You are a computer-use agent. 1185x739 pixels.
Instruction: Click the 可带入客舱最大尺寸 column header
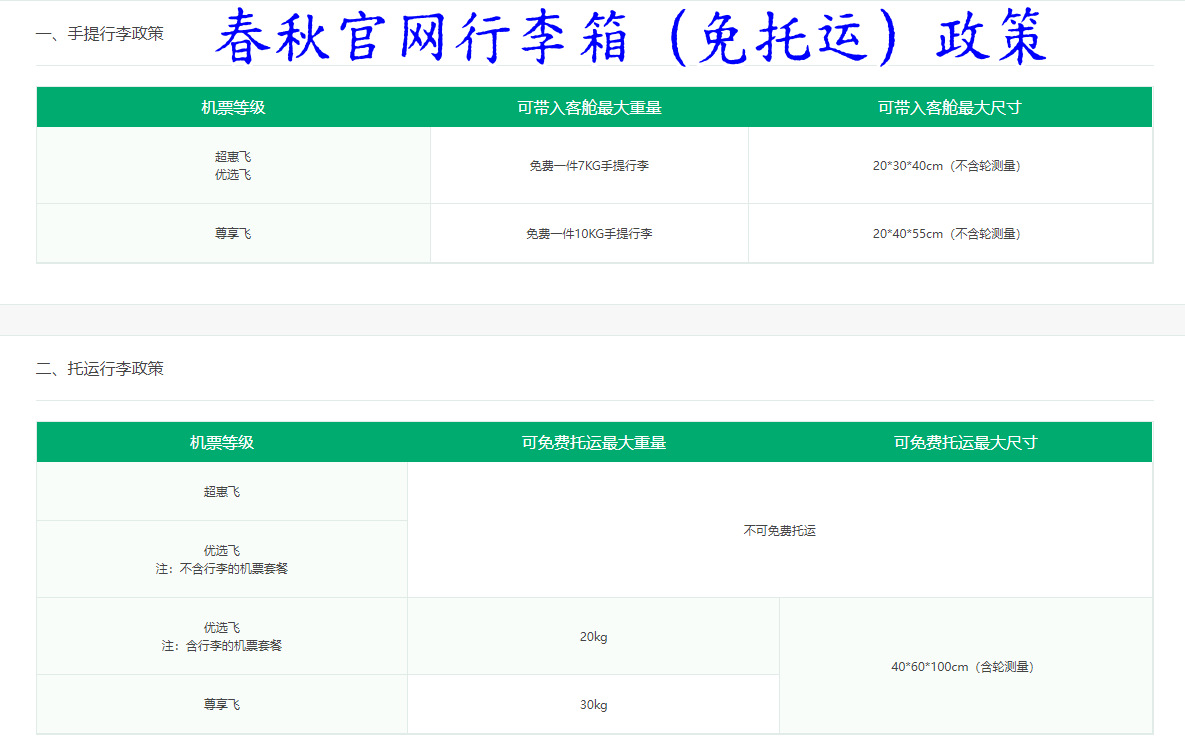[950, 107]
